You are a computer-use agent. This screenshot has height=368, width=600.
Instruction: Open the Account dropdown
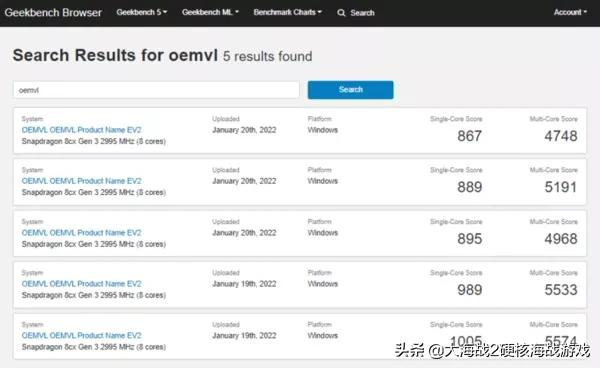pos(570,12)
